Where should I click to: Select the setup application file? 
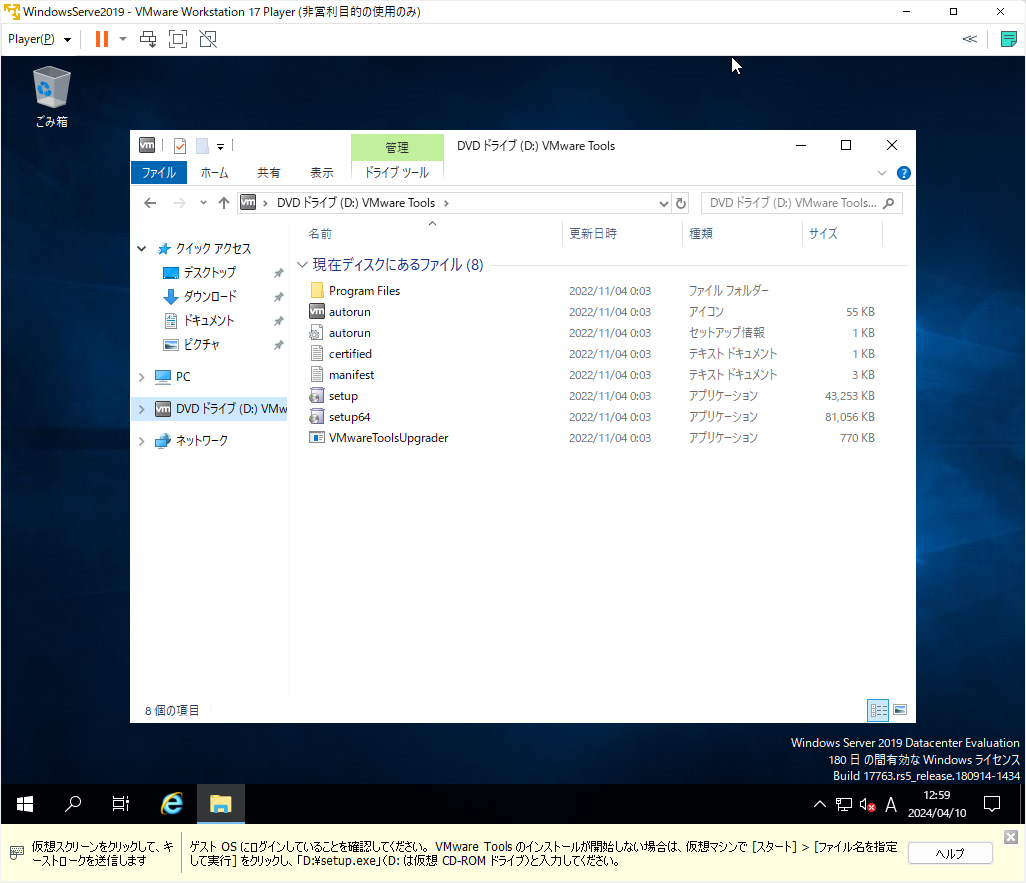click(343, 396)
